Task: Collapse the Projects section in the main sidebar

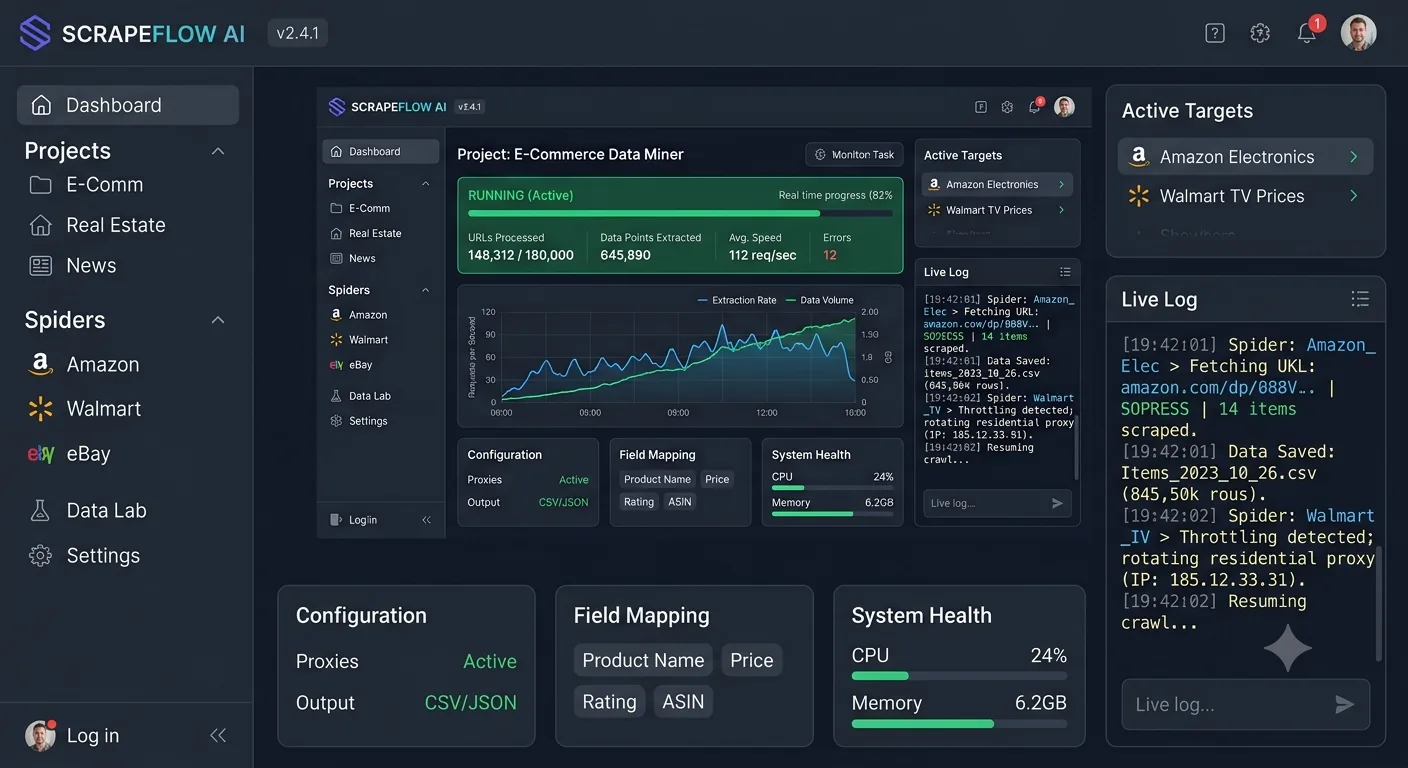Action: pyautogui.click(x=217, y=151)
